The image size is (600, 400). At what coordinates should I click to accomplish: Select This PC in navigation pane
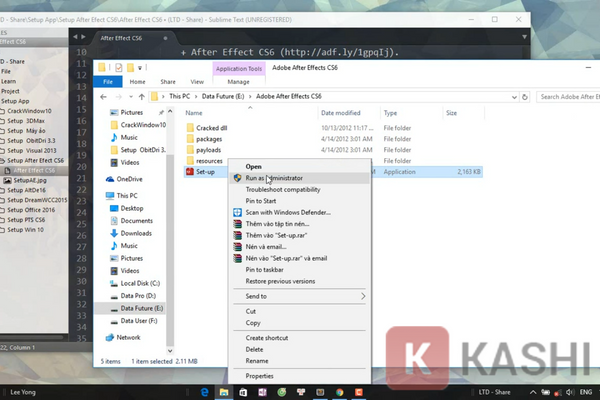click(127, 196)
